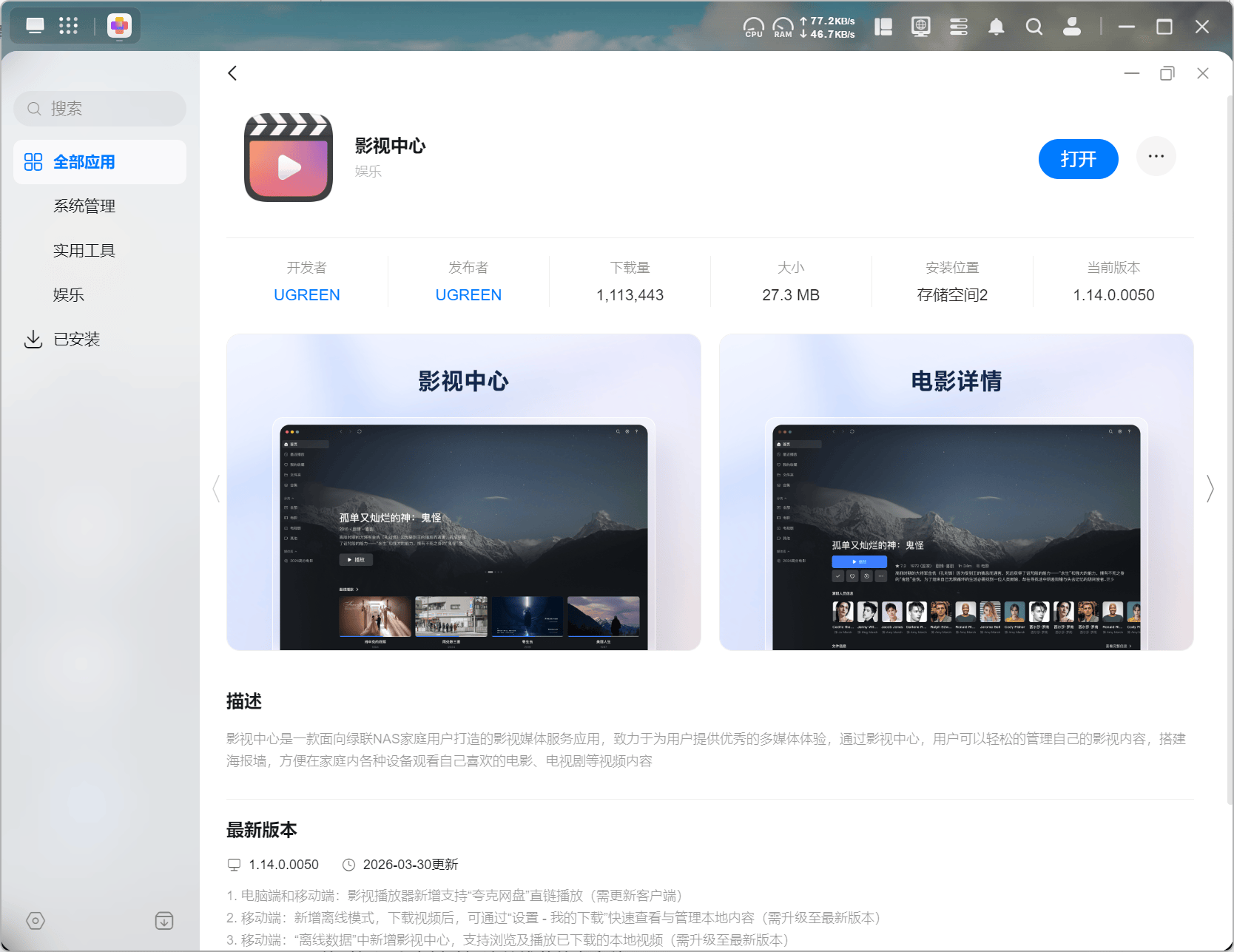
Task: Click the UGREEN developer link
Action: (x=306, y=295)
